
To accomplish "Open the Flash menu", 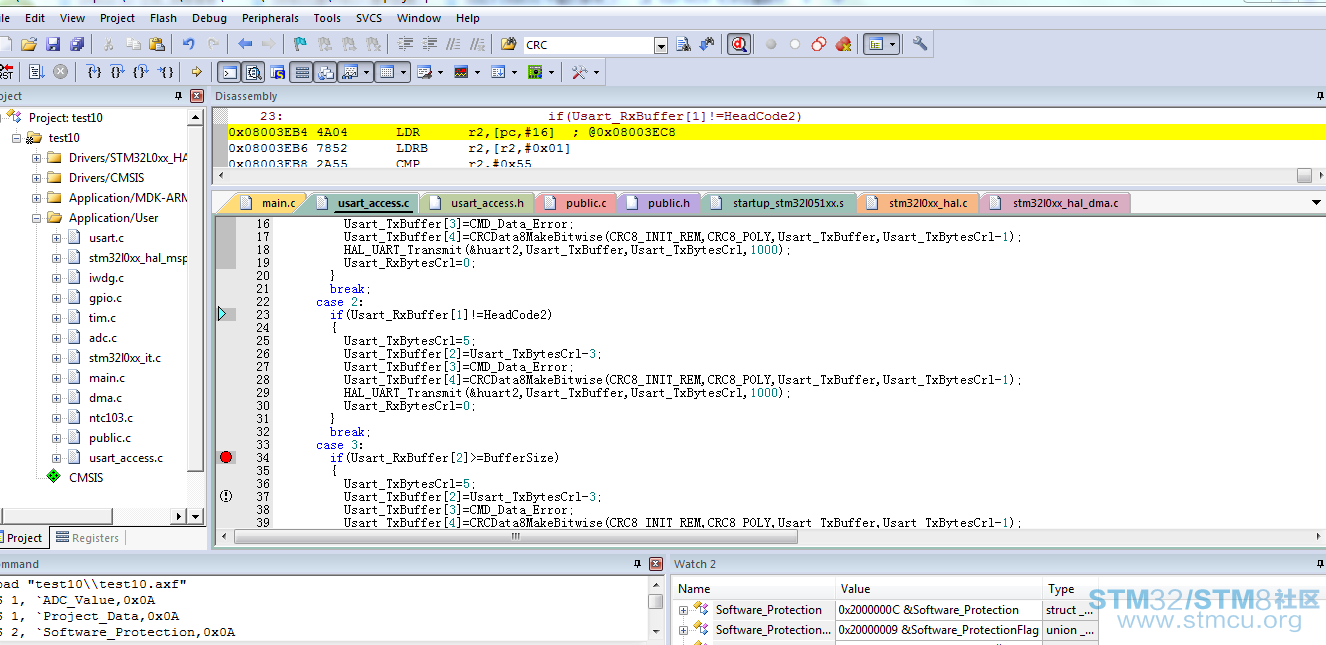I will click(x=163, y=18).
